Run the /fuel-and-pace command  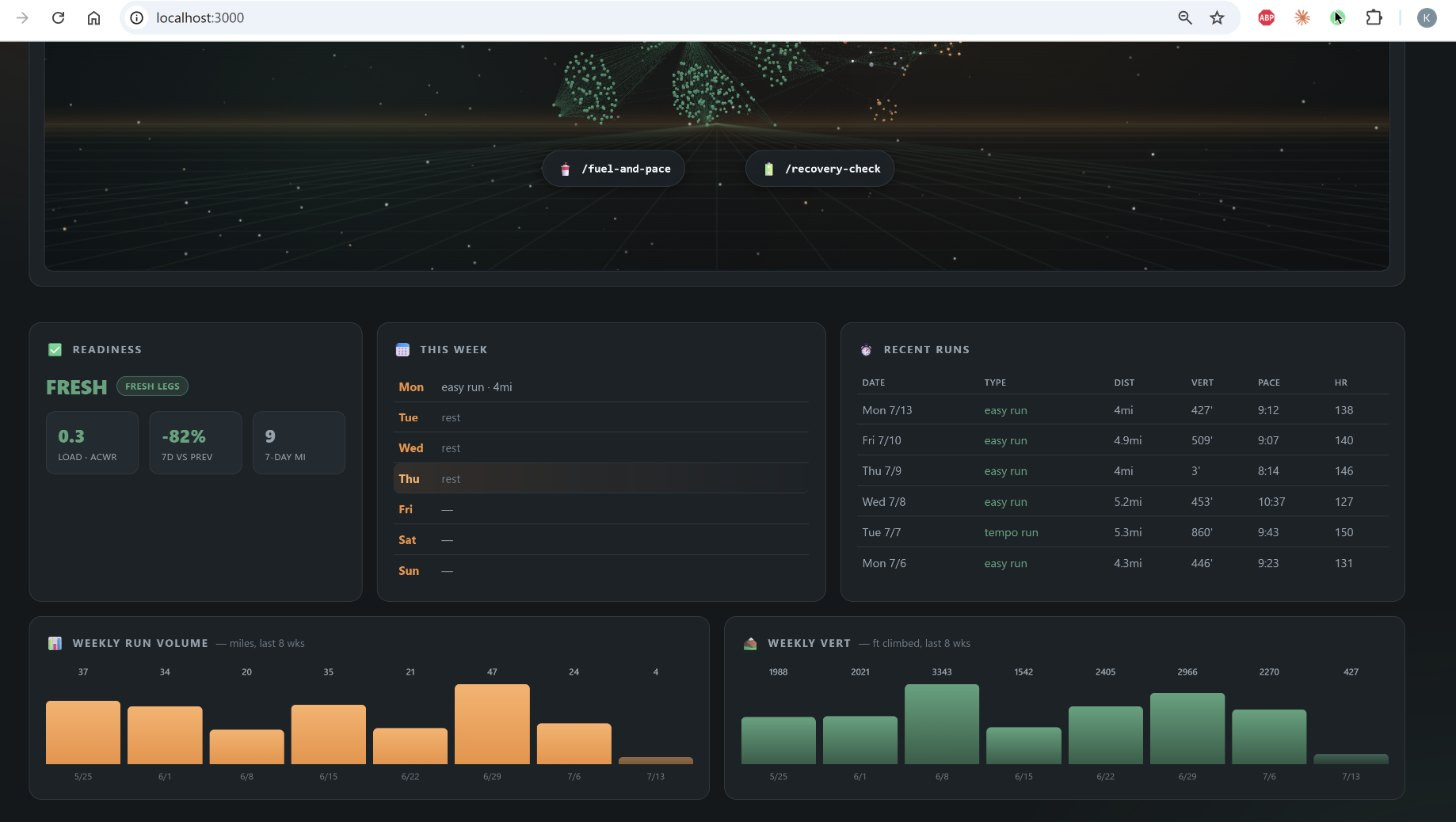[613, 169]
